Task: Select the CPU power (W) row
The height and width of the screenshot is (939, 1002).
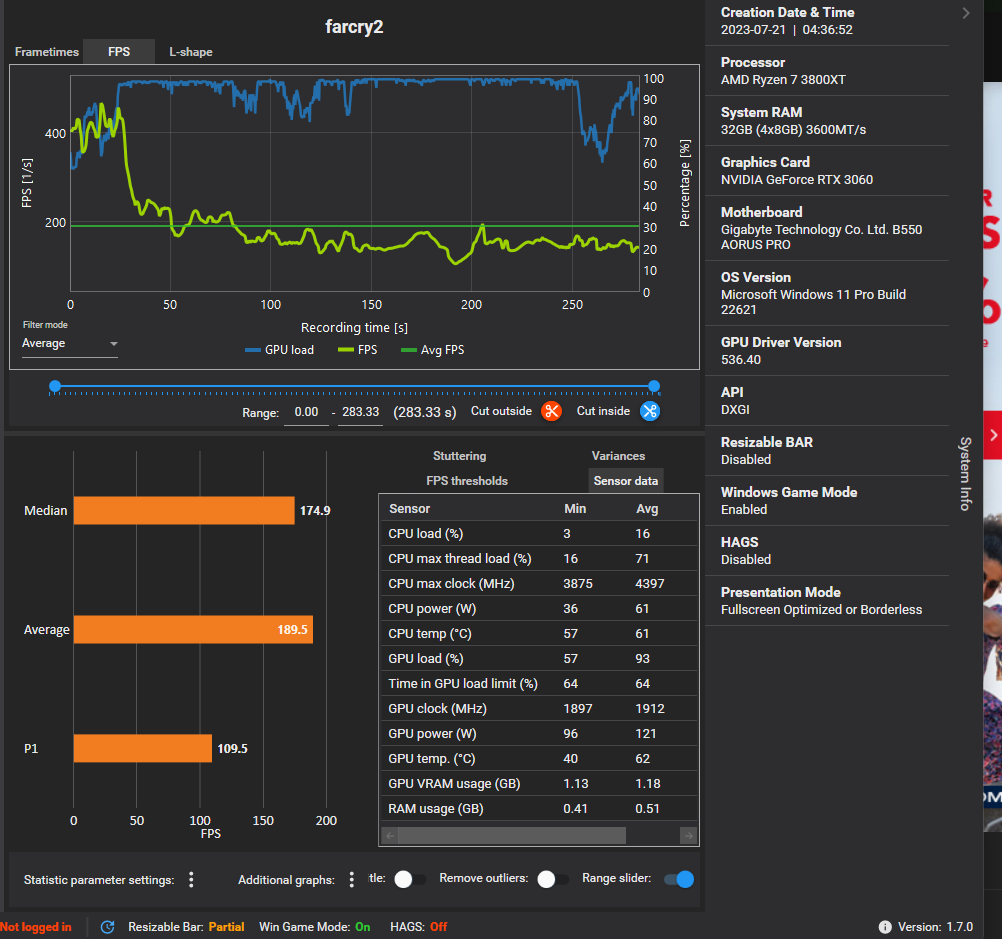Action: click(539, 609)
